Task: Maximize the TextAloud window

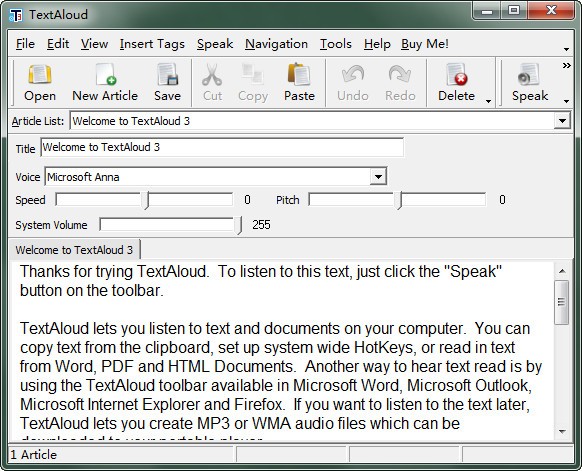Action: click(514, 11)
